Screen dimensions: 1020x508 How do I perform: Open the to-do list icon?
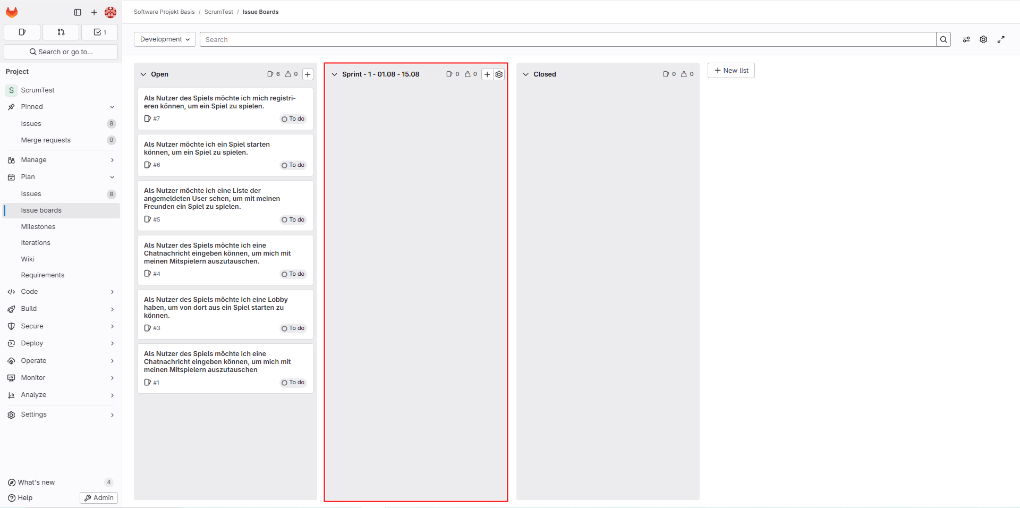click(99, 32)
